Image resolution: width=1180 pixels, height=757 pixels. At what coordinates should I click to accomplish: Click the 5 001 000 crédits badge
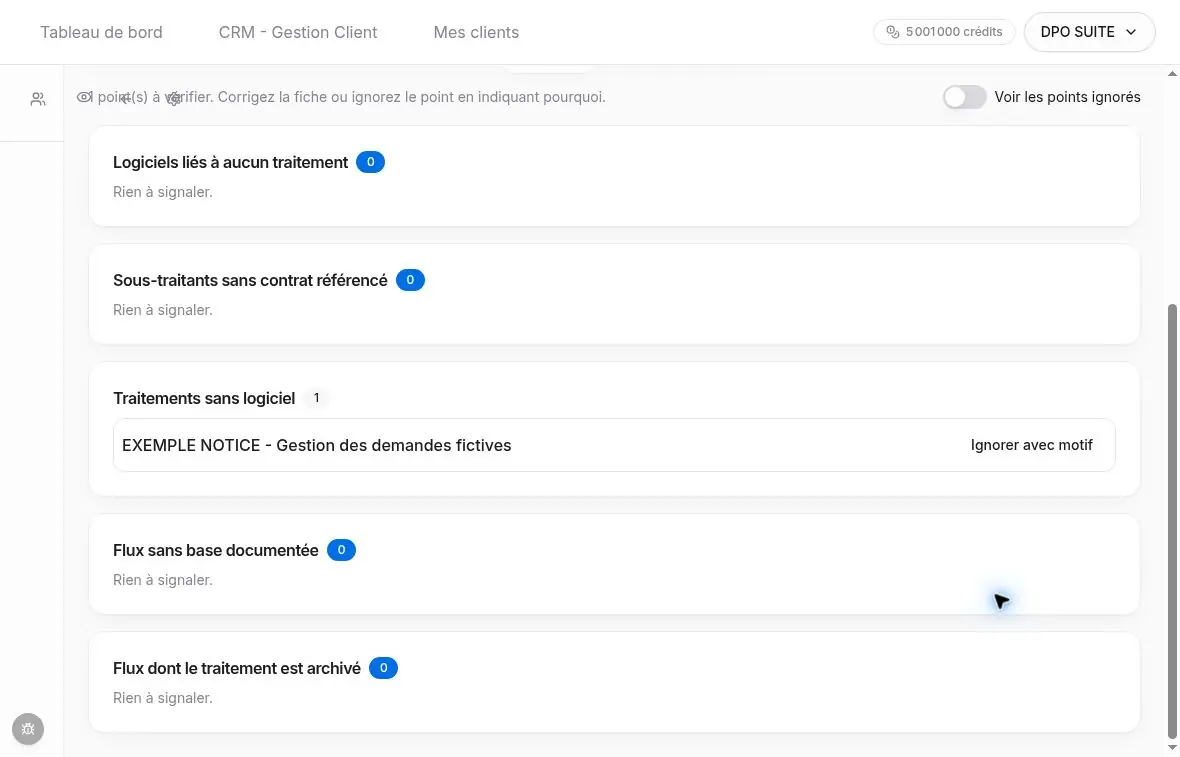944,32
